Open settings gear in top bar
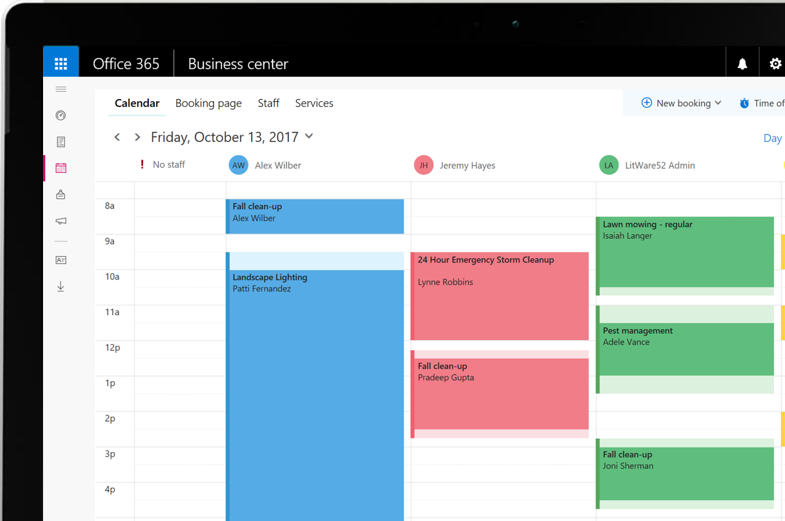Image resolution: width=785 pixels, height=521 pixels. pyautogui.click(x=775, y=64)
